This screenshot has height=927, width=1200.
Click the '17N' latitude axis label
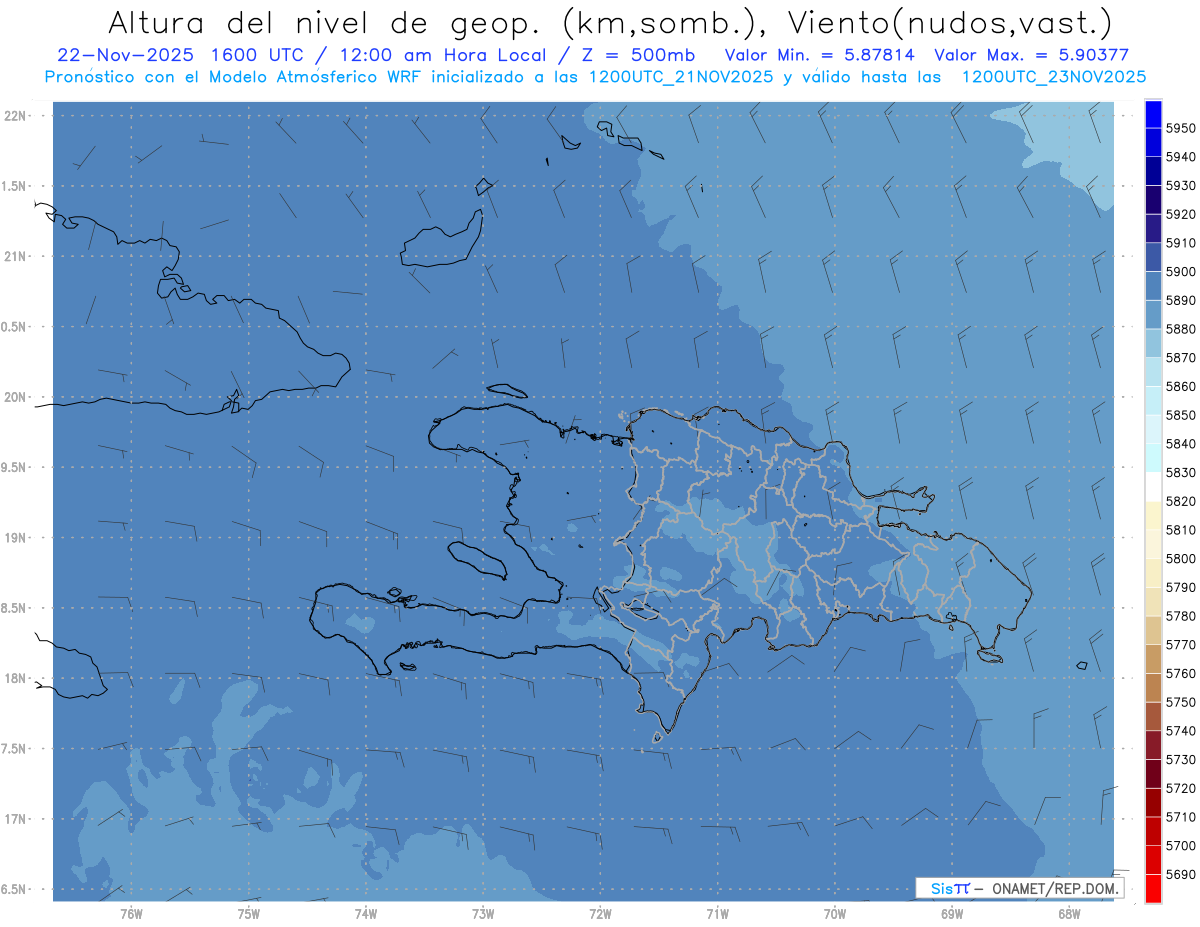pyautogui.click(x=14, y=819)
